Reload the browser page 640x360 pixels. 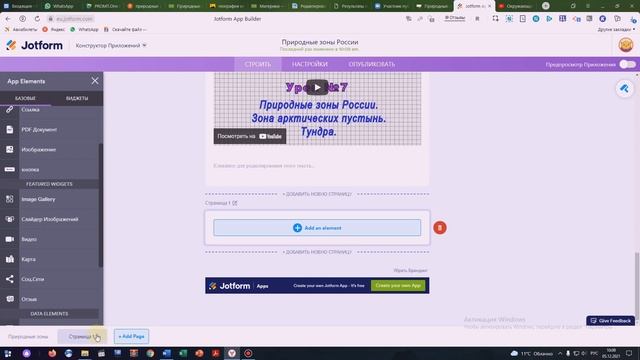click(x=37, y=19)
